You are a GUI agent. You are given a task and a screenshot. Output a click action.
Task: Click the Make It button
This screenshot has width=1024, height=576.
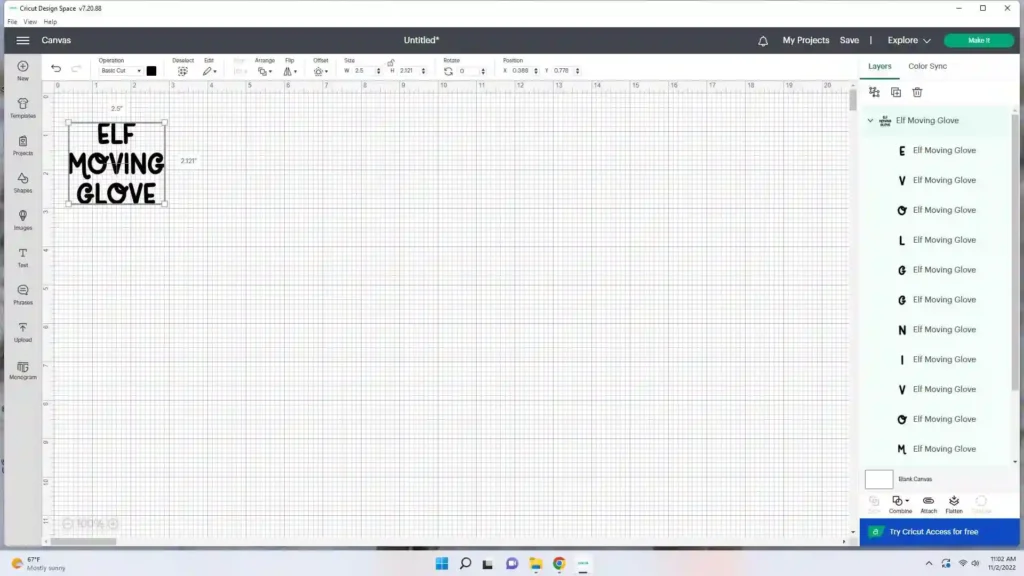coord(978,40)
